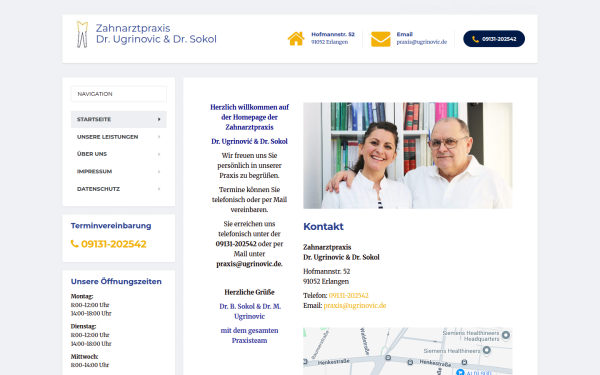Expand Startseite menu arrow

159,119
